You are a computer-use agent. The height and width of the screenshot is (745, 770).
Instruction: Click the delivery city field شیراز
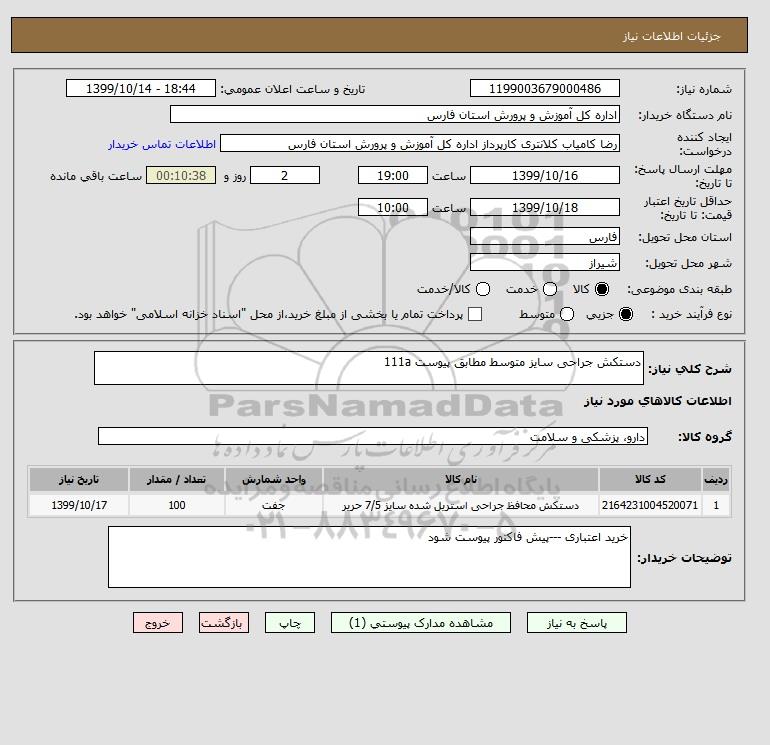tap(545, 263)
